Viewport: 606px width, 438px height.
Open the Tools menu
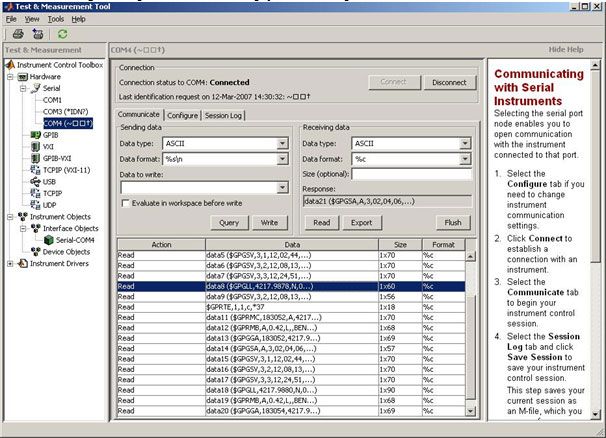(55, 18)
